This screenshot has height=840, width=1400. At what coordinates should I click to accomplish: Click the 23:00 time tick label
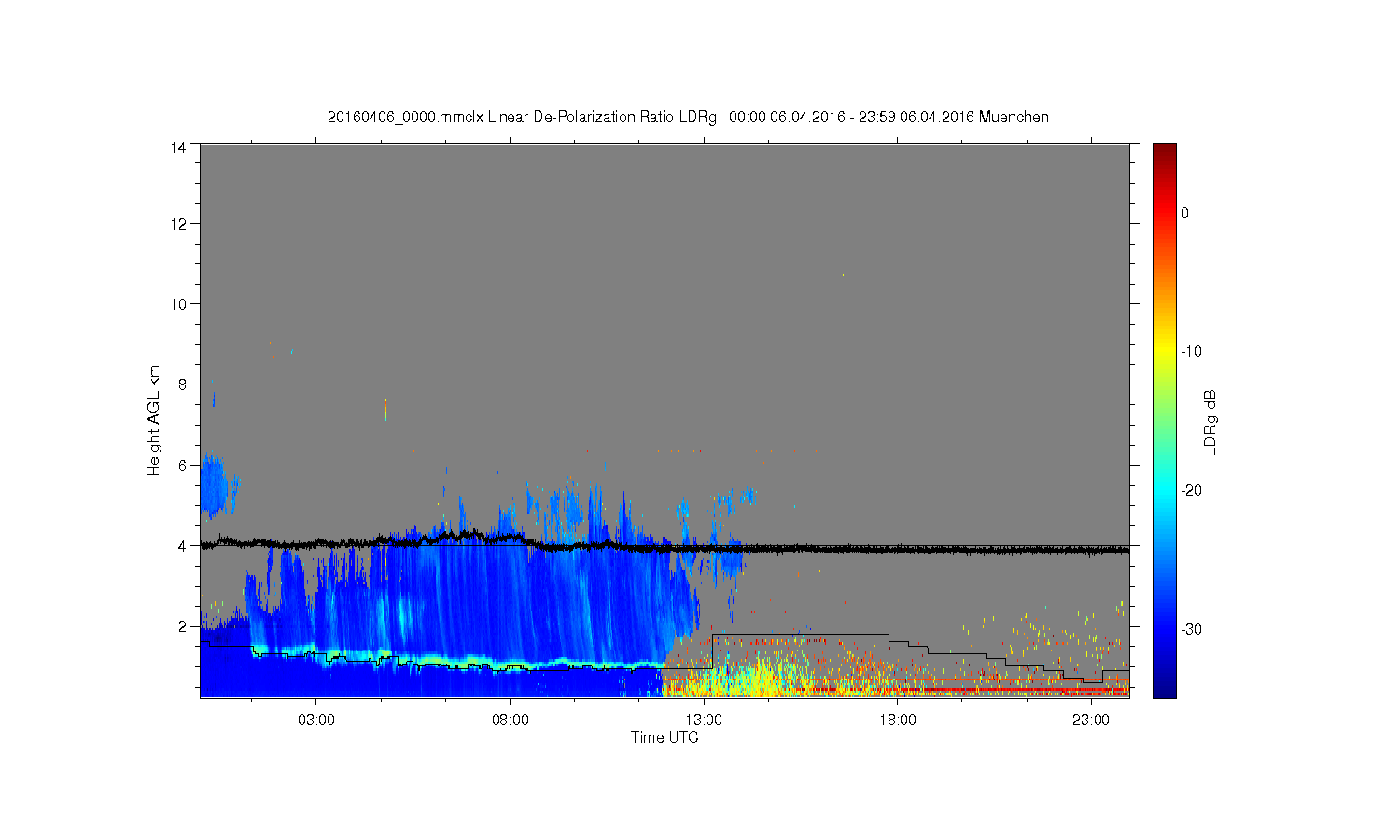point(1090,721)
